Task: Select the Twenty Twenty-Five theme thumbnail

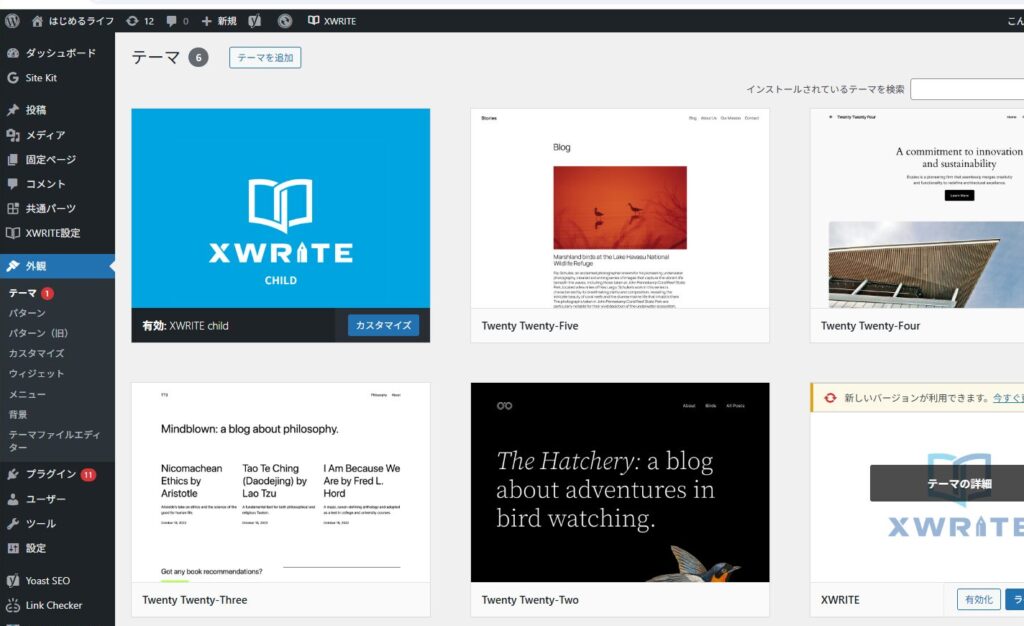Action: pos(619,208)
